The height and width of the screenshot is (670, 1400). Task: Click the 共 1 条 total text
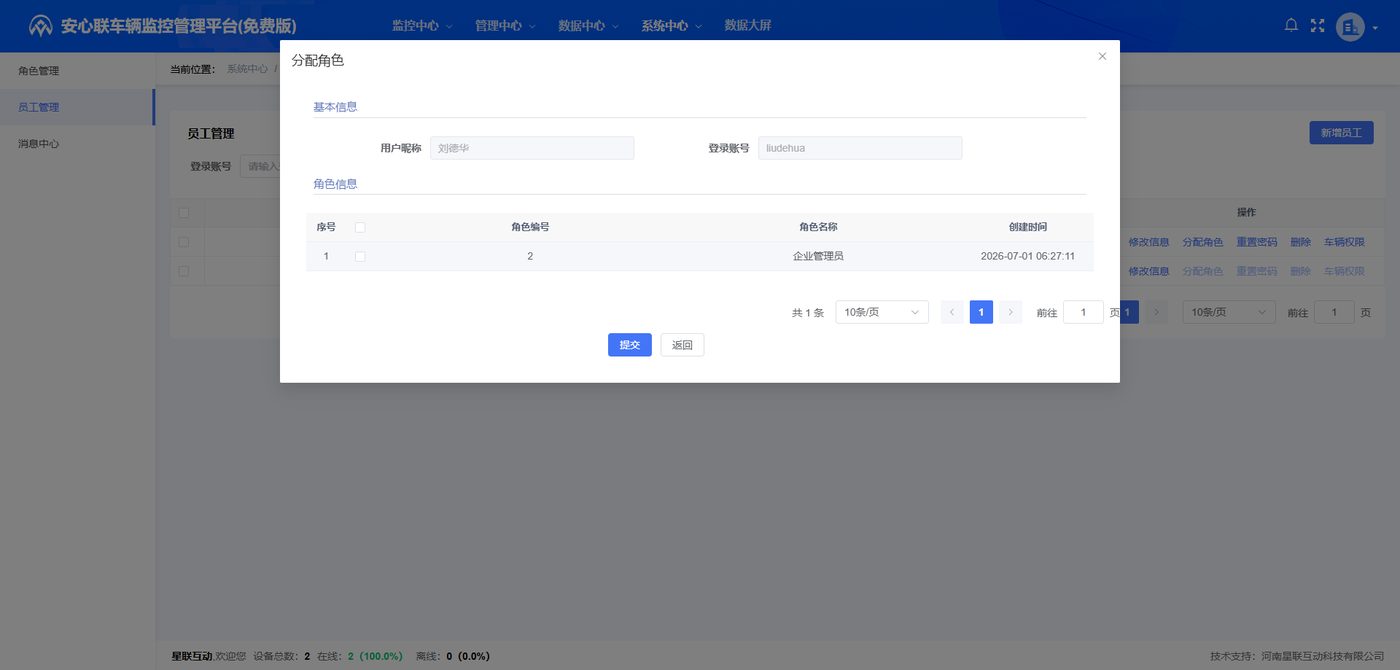click(808, 313)
